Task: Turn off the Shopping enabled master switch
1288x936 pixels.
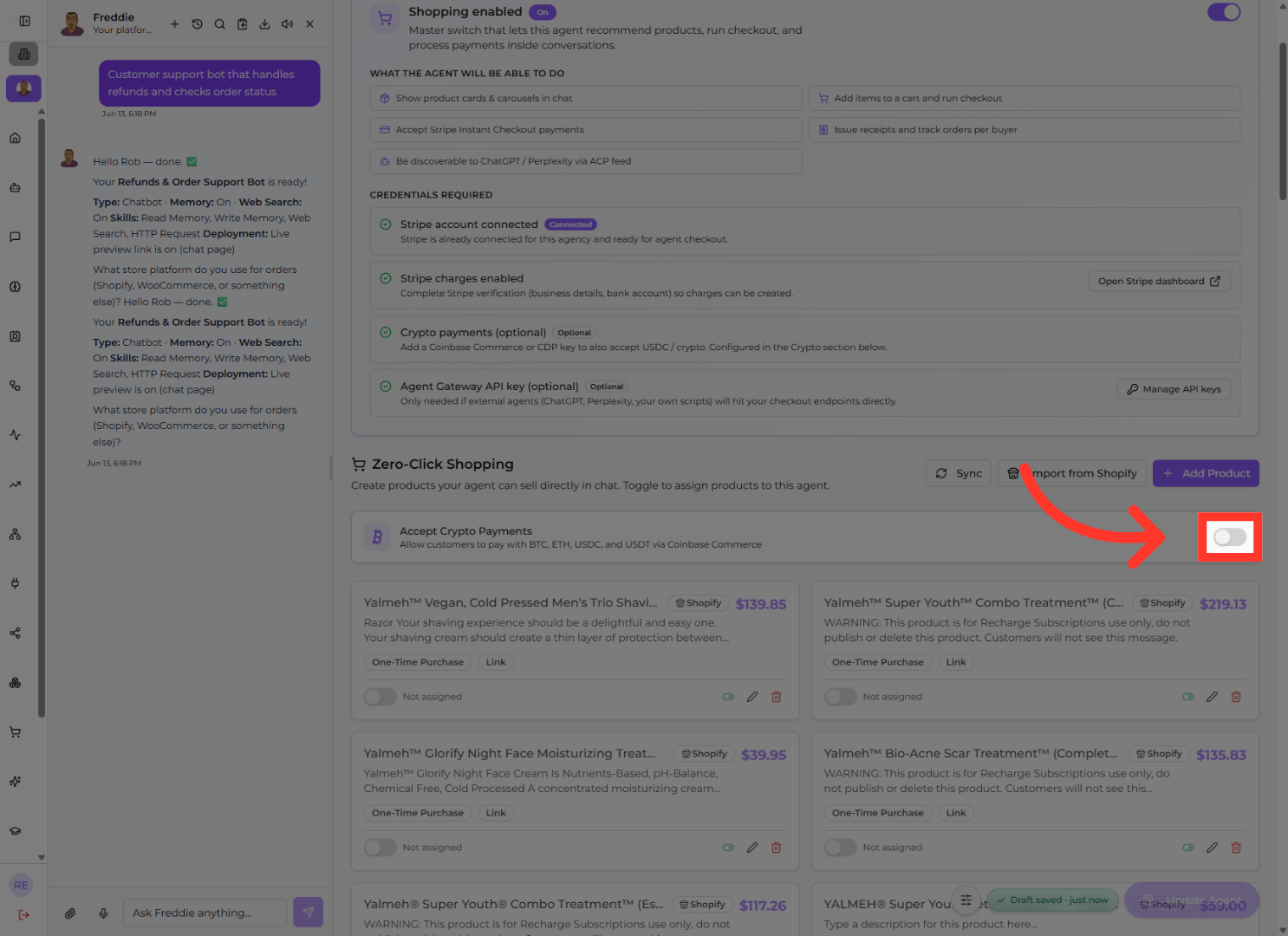Action: pos(1224,12)
